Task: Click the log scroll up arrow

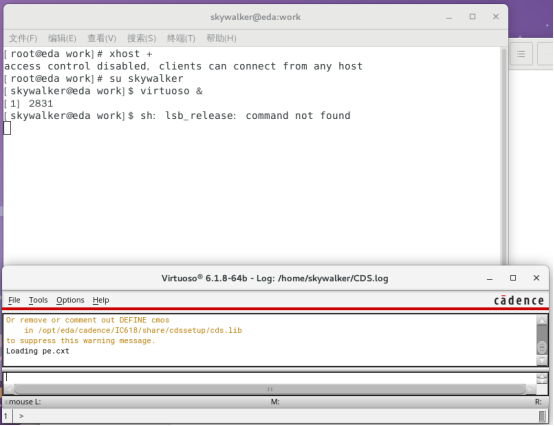Action: pyautogui.click(x=542, y=320)
